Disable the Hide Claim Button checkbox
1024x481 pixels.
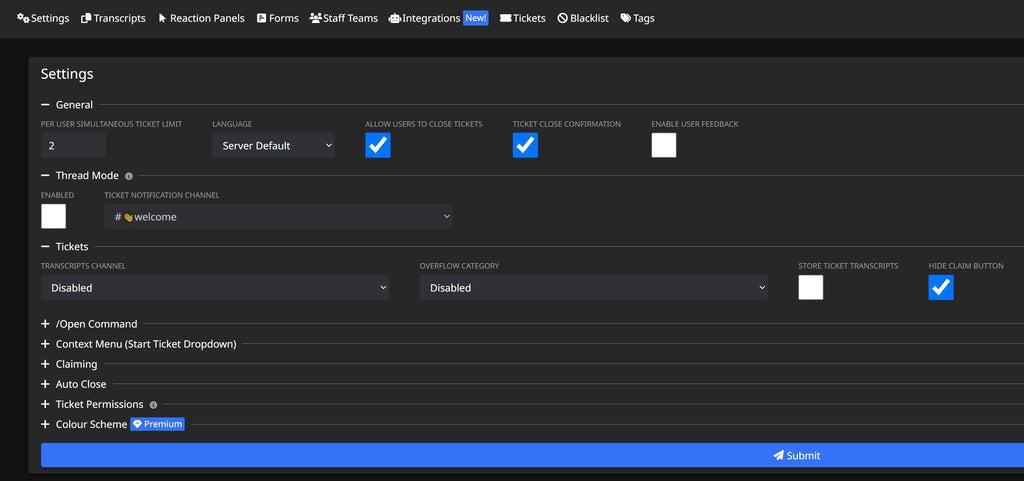[941, 287]
